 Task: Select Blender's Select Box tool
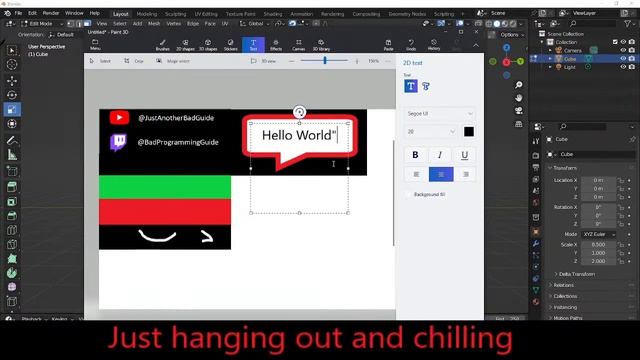pos(12,51)
